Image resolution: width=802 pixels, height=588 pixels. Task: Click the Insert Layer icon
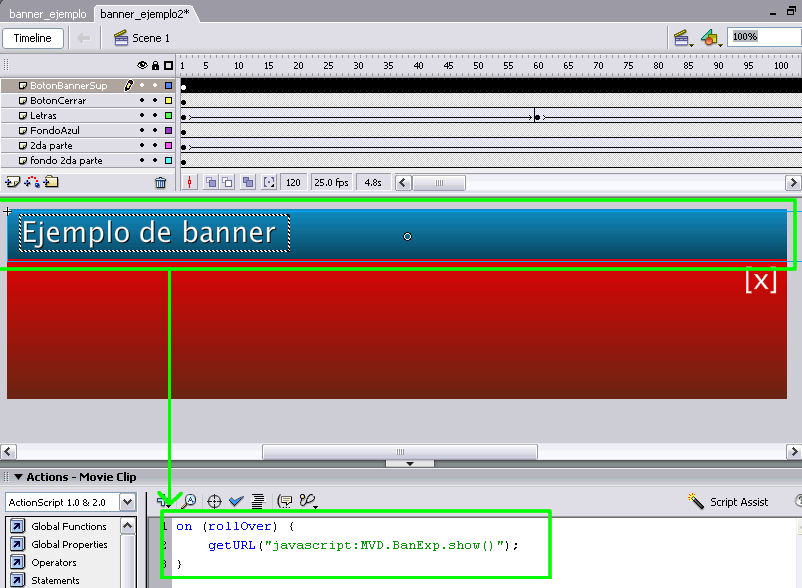click(13, 182)
